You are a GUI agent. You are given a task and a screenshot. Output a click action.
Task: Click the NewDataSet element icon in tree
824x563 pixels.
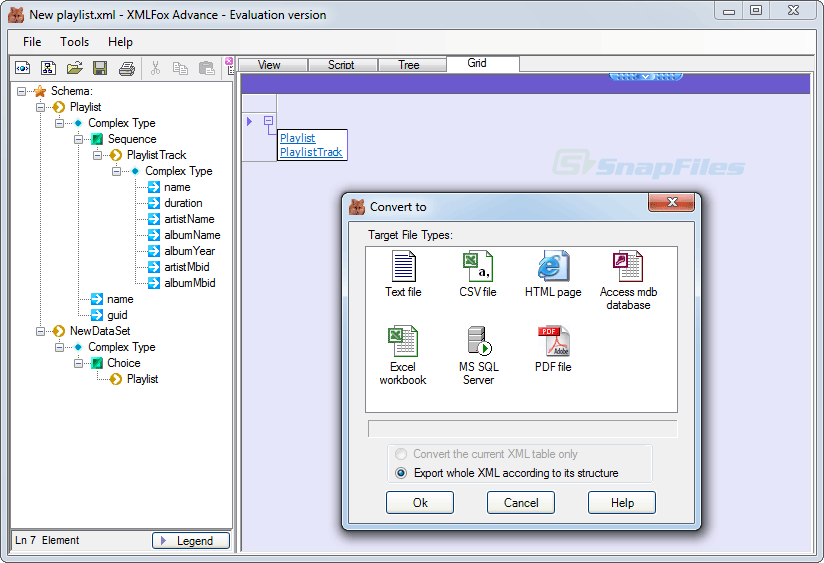click(x=59, y=331)
